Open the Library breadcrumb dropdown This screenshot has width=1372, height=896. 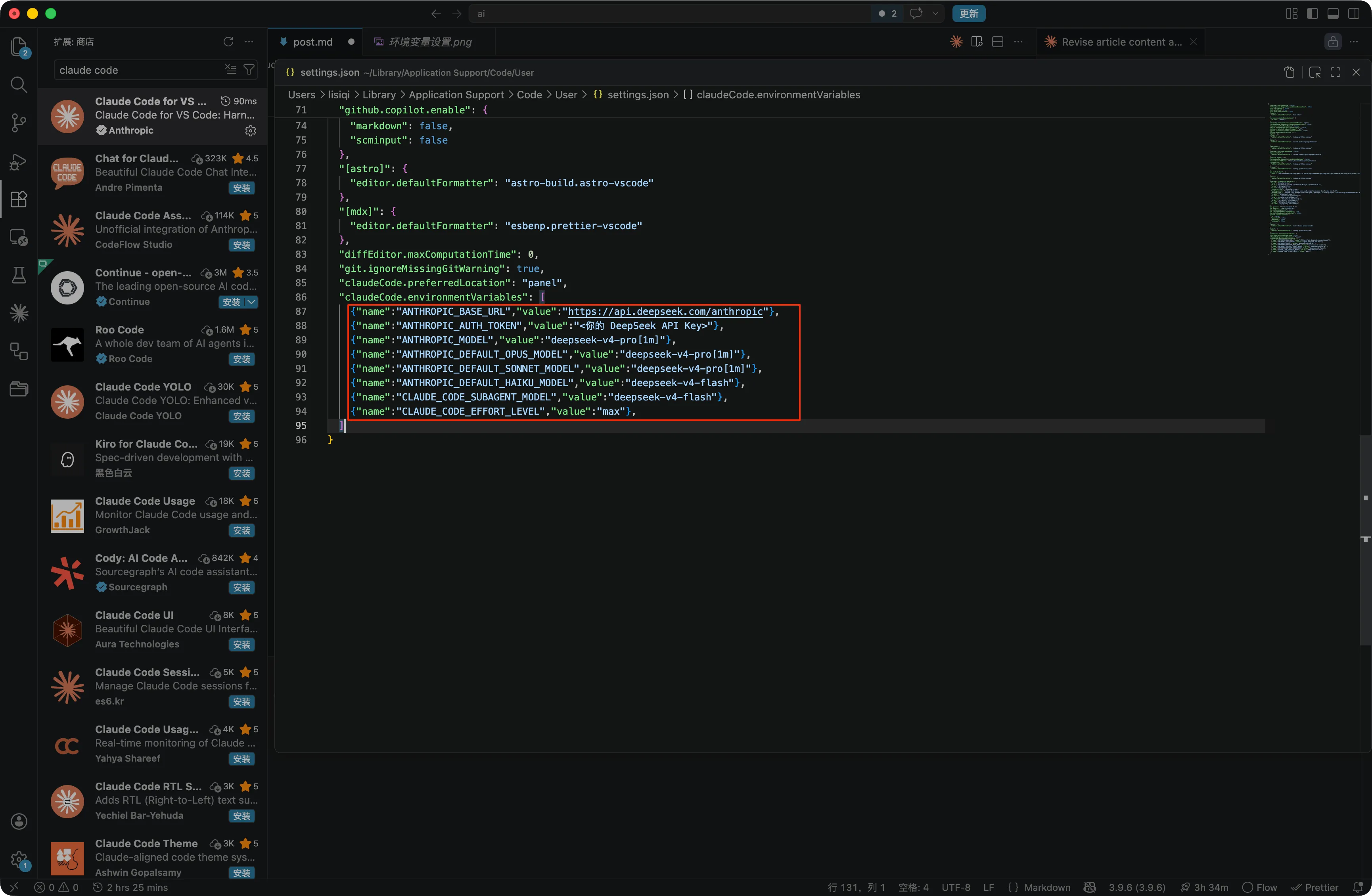(x=379, y=94)
